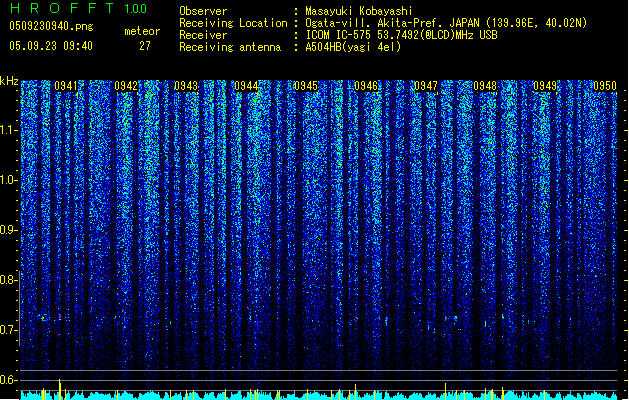This screenshot has width=629, height=400.
Task: Click the Ogata-vill. Akita-Pref. JAPAN location text
Action: coord(446,23)
